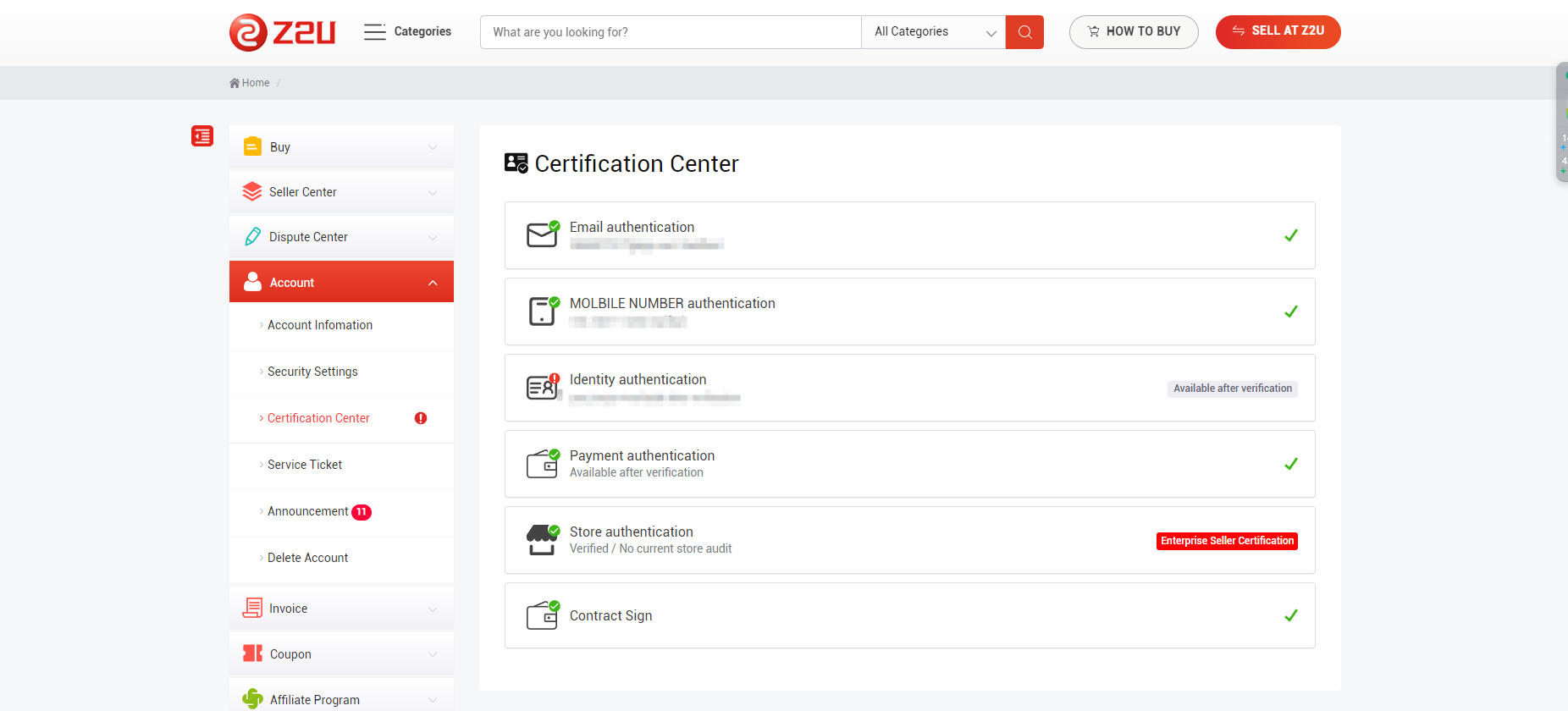Click the Payment authentication green checkmark

1290,464
